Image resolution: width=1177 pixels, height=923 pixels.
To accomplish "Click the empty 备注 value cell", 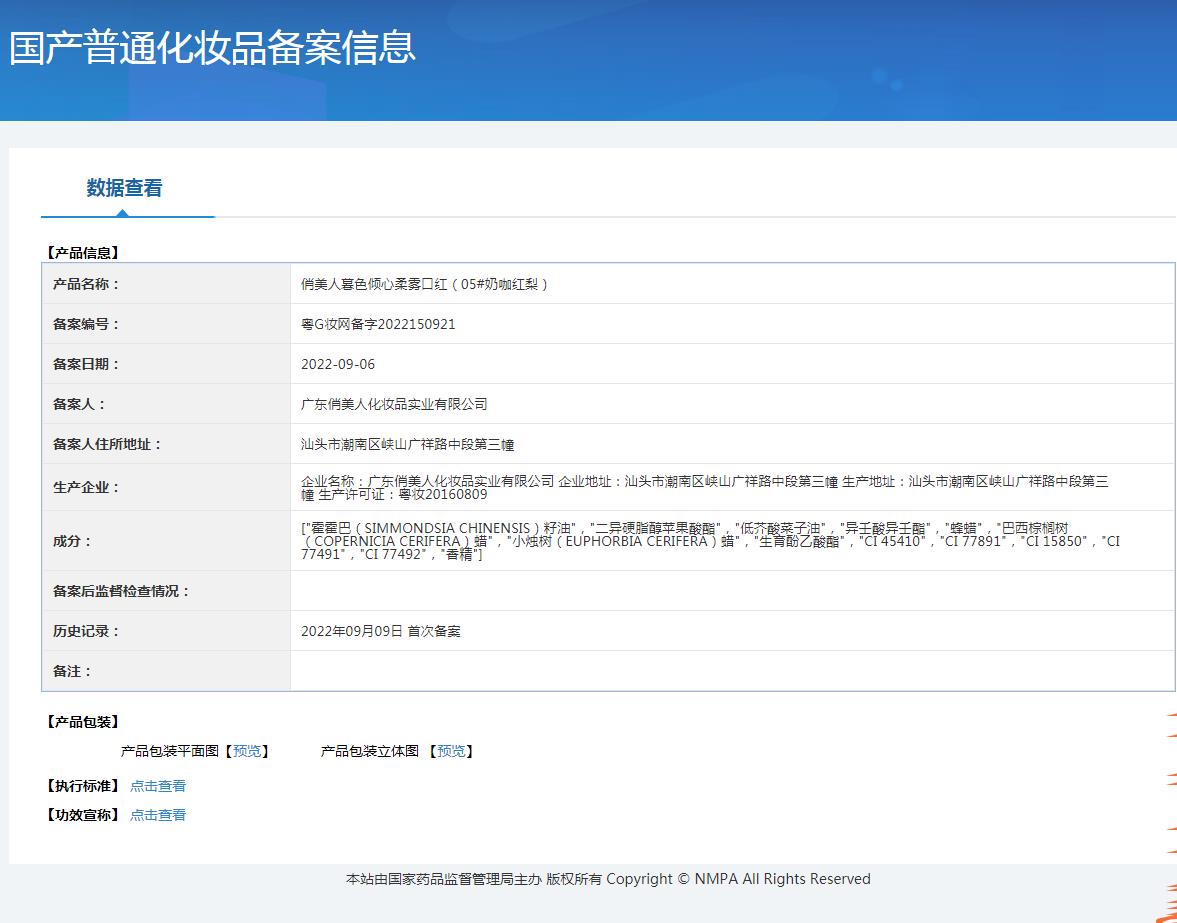I will click(731, 671).
